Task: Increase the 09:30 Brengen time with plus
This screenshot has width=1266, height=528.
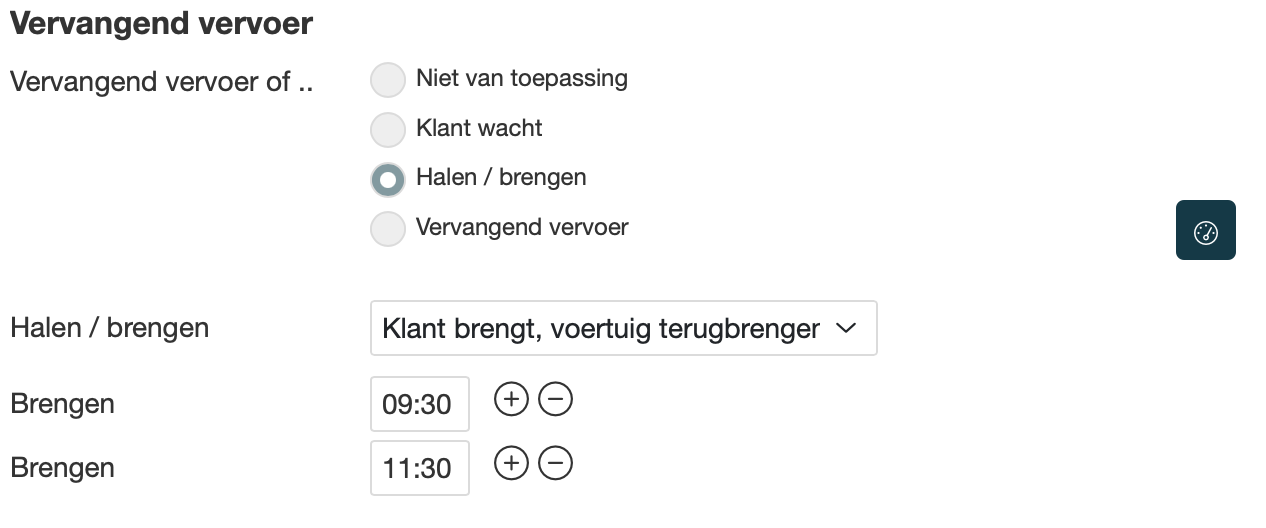Action: (511, 400)
